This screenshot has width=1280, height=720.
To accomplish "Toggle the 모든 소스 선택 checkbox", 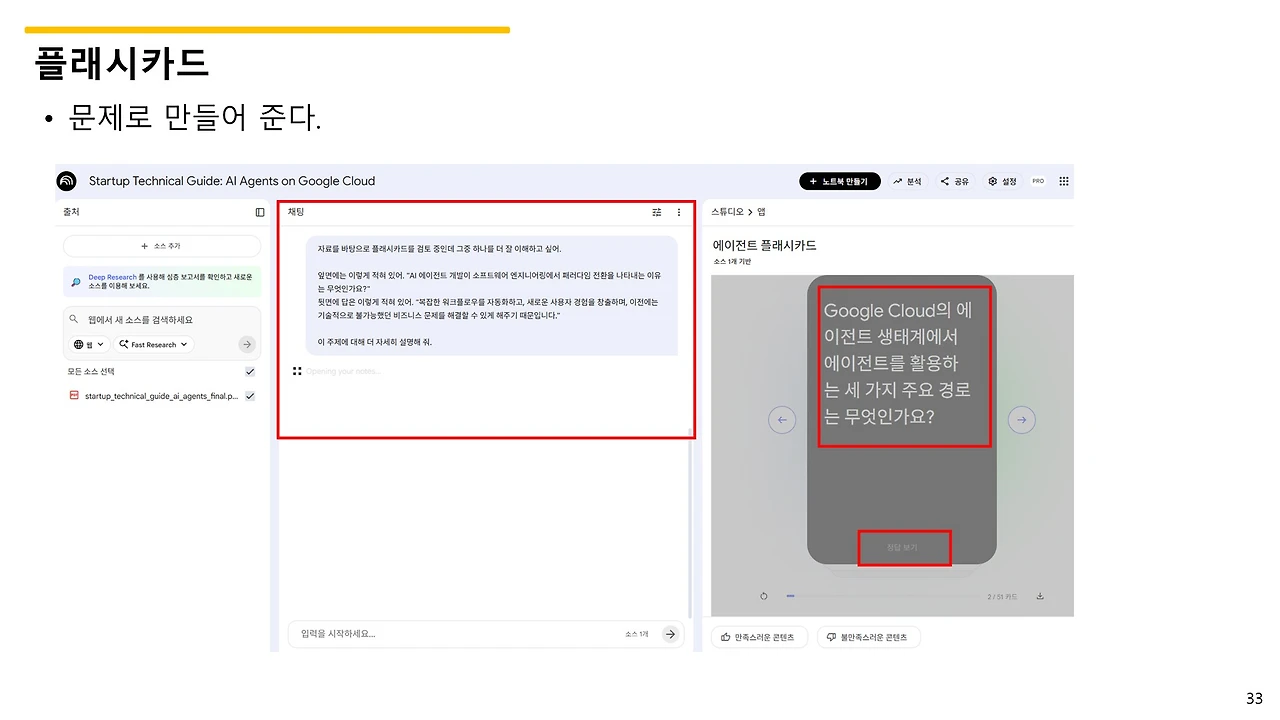I will click(x=250, y=371).
